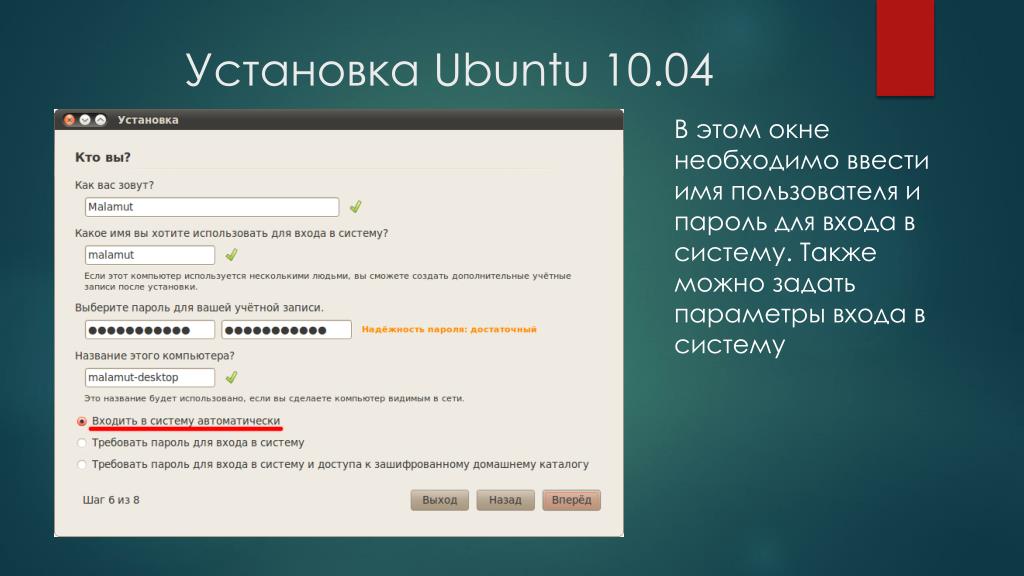Close the Установка installer window
1024x576 pixels.
click(70, 120)
